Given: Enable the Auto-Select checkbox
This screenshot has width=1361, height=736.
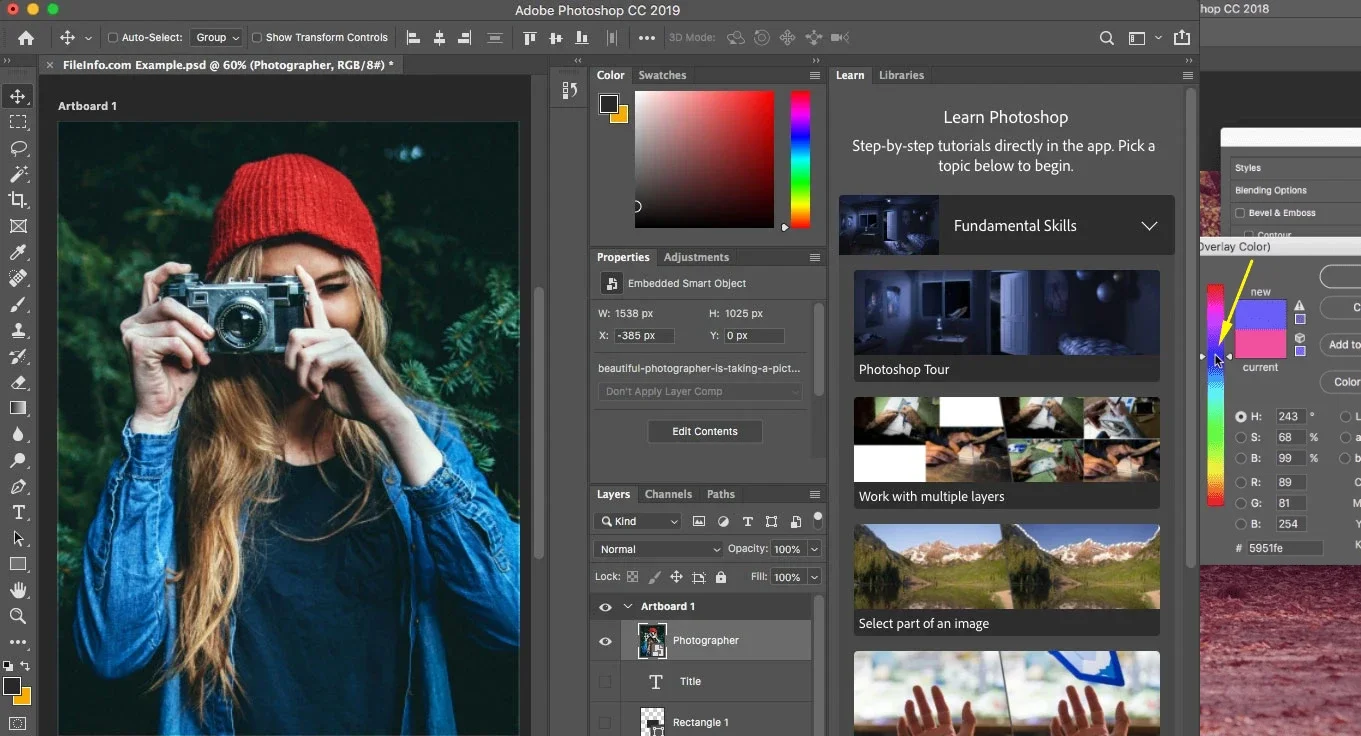Looking at the screenshot, I should point(113,38).
